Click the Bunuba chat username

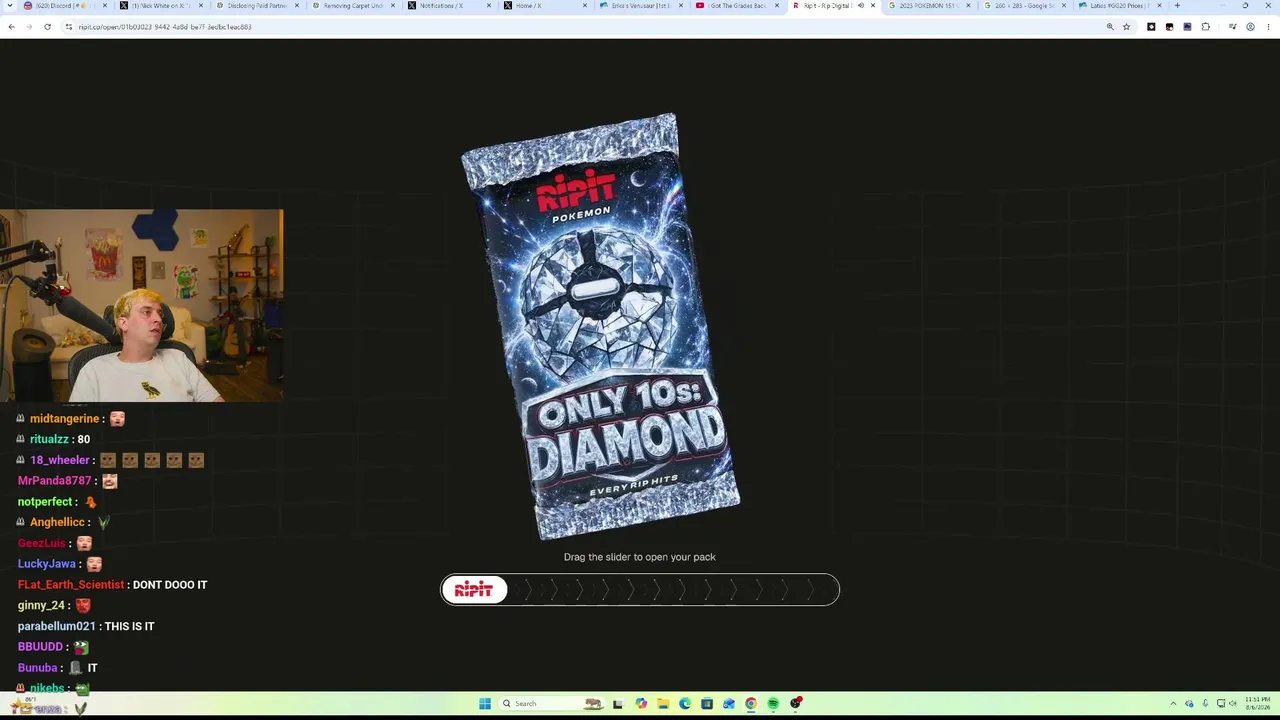38,668
